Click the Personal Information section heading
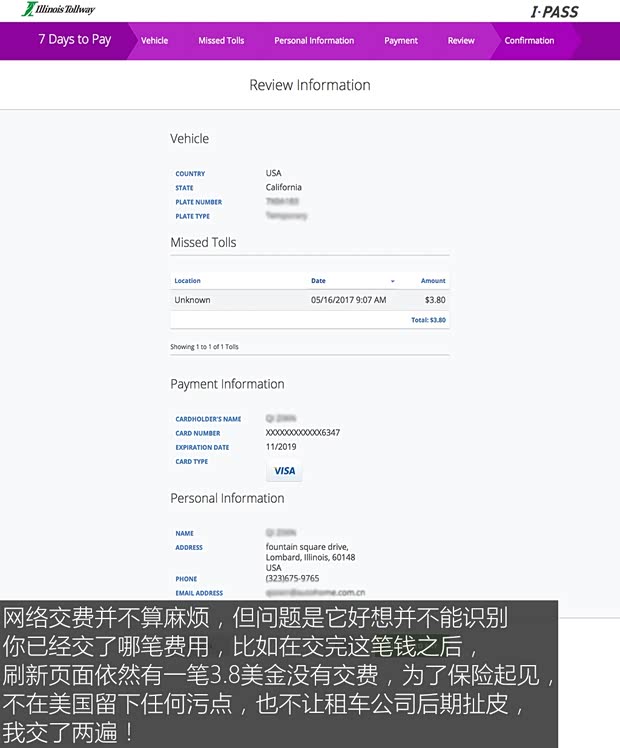620x748 pixels. pos(227,498)
